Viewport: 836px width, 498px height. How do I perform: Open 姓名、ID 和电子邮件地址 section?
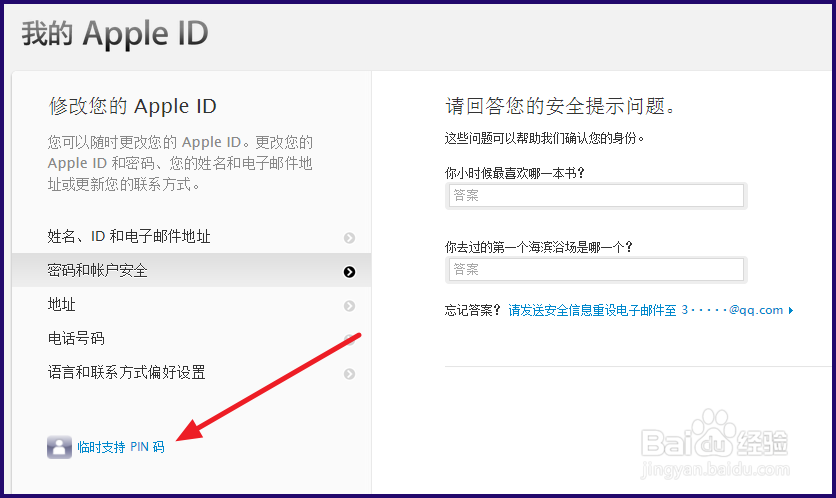pyautogui.click(x=191, y=236)
